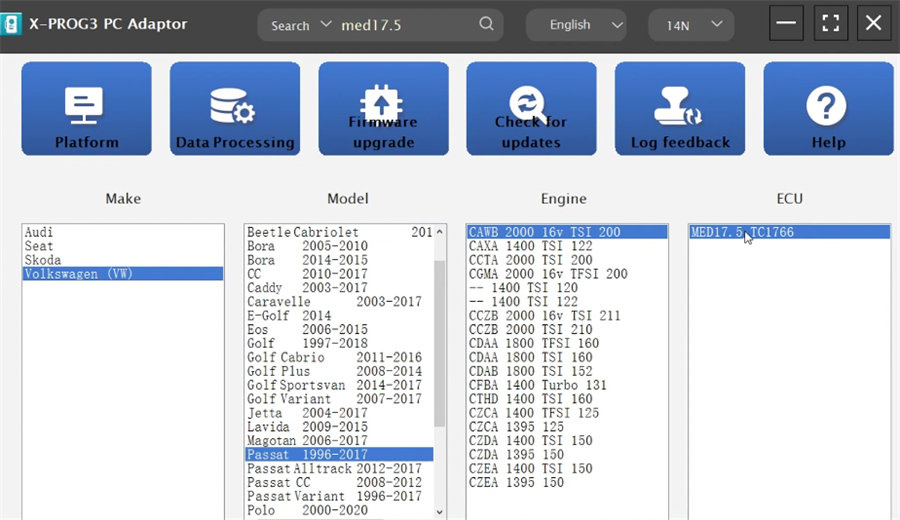Click the search field containing med17.5
Image resolution: width=900 pixels, height=520 pixels.
[x=406, y=25]
